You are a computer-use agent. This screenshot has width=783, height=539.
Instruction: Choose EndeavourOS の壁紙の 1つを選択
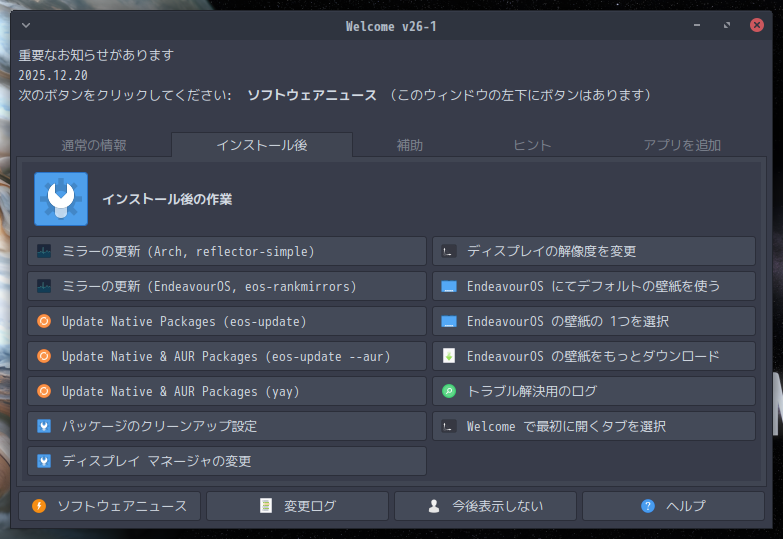click(x=594, y=321)
